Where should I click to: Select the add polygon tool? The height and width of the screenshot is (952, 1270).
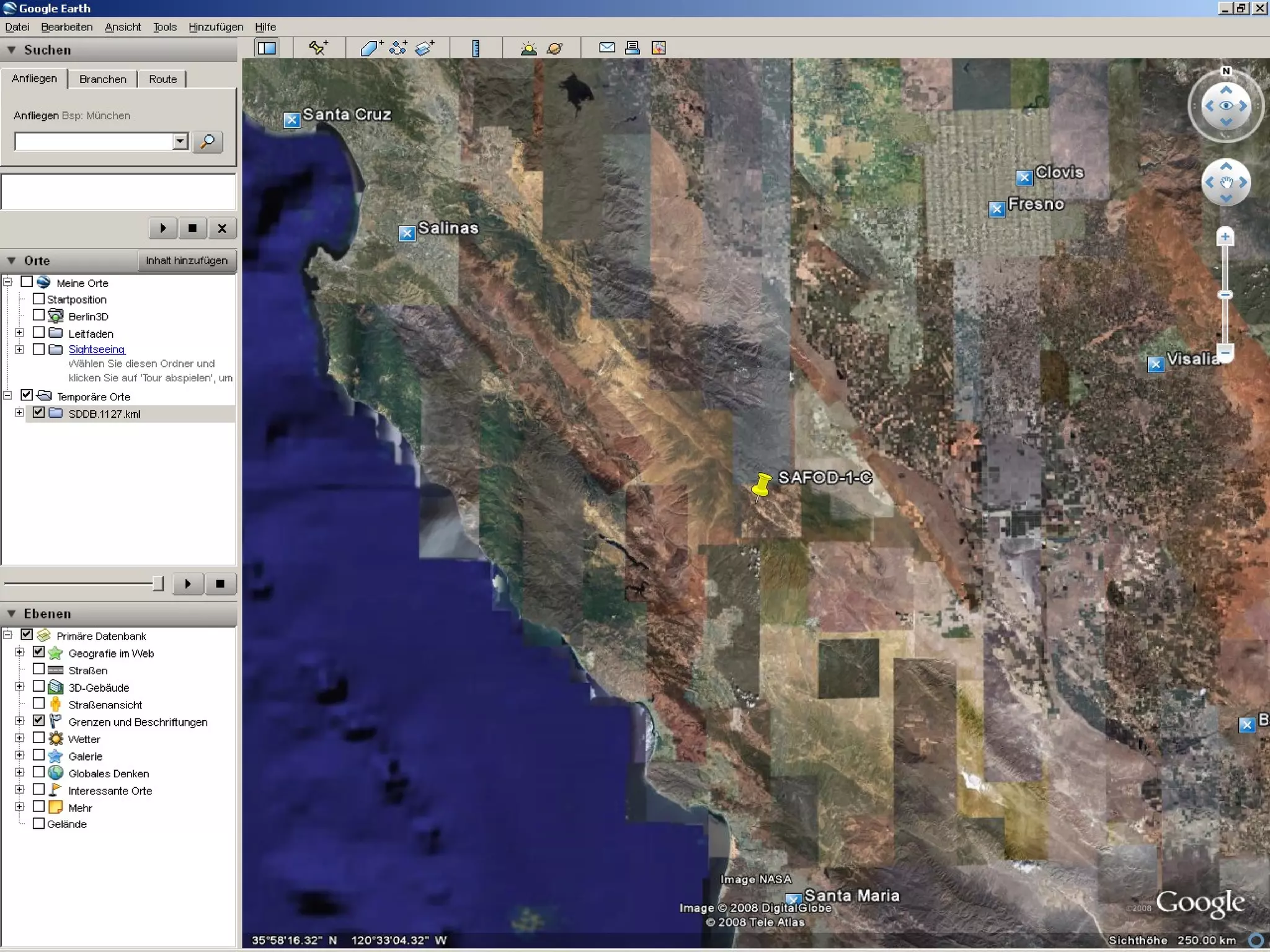tap(371, 48)
